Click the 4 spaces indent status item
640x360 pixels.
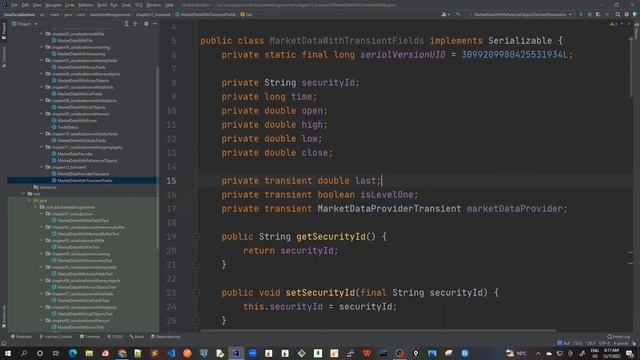tap(620, 344)
